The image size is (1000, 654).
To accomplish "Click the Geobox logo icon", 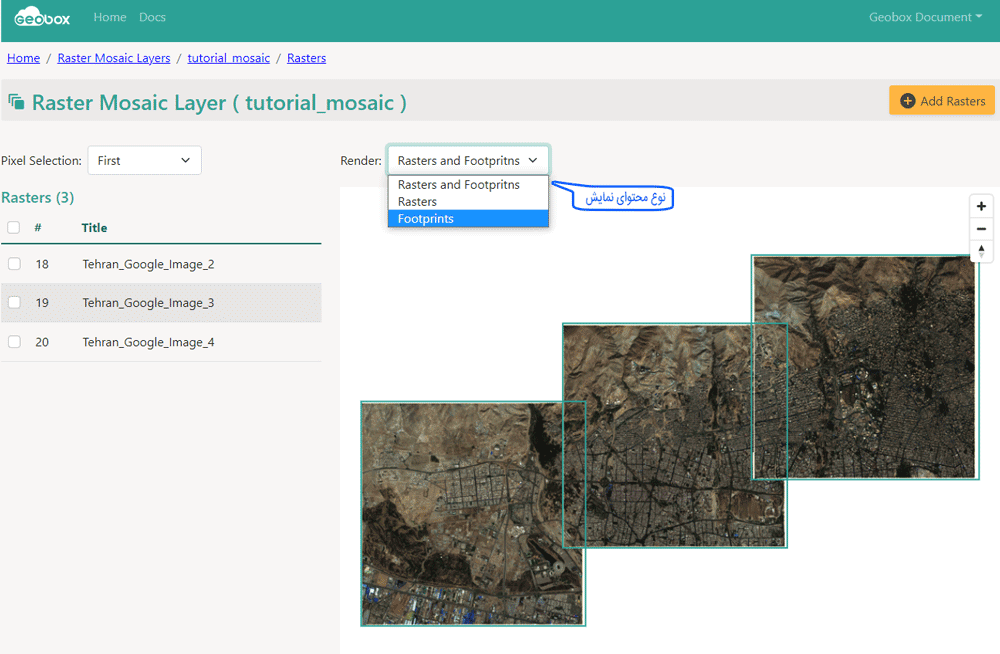I will point(42,17).
